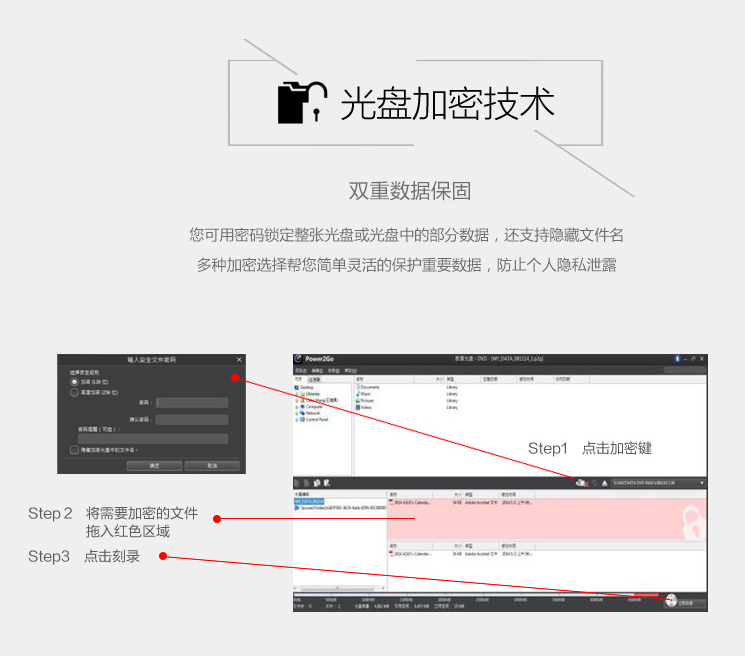The height and width of the screenshot is (656, 745).
Task: Click the refresh icon beside encrypt icon
Action: pyautogui.click(x=594, y=483)
